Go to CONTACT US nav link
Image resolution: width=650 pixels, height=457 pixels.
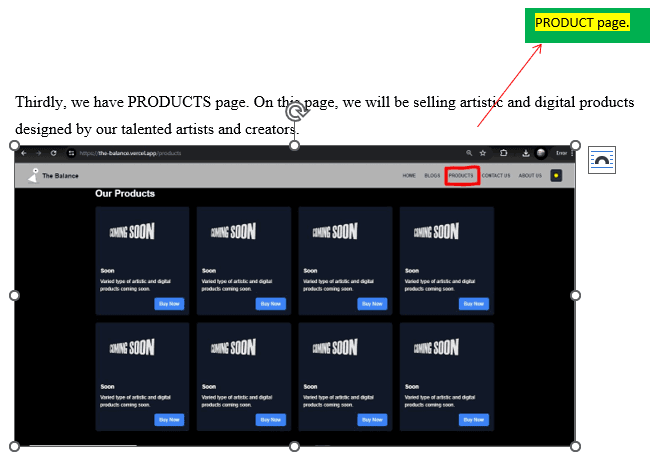click(496, 176)
